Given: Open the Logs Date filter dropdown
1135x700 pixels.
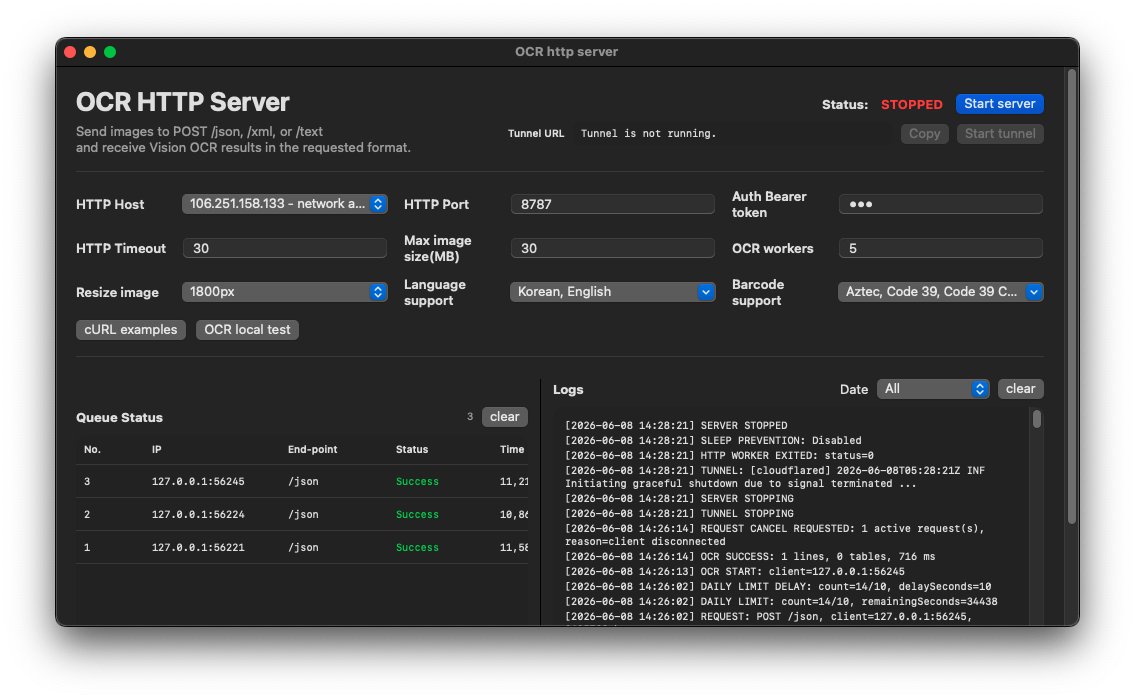Looking at the screenshot, I should 932,389.
